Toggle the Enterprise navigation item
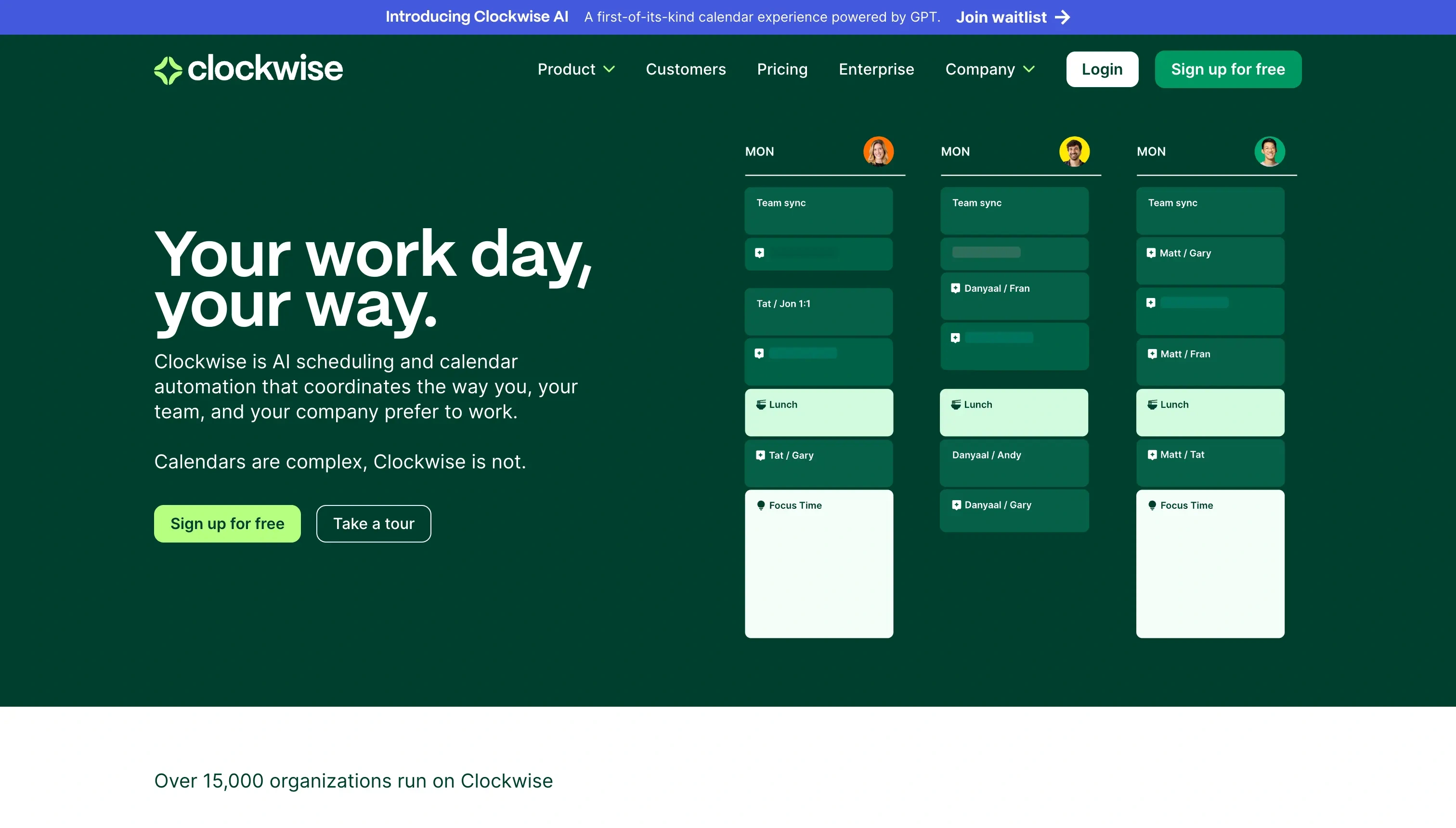 click(876, 69)
